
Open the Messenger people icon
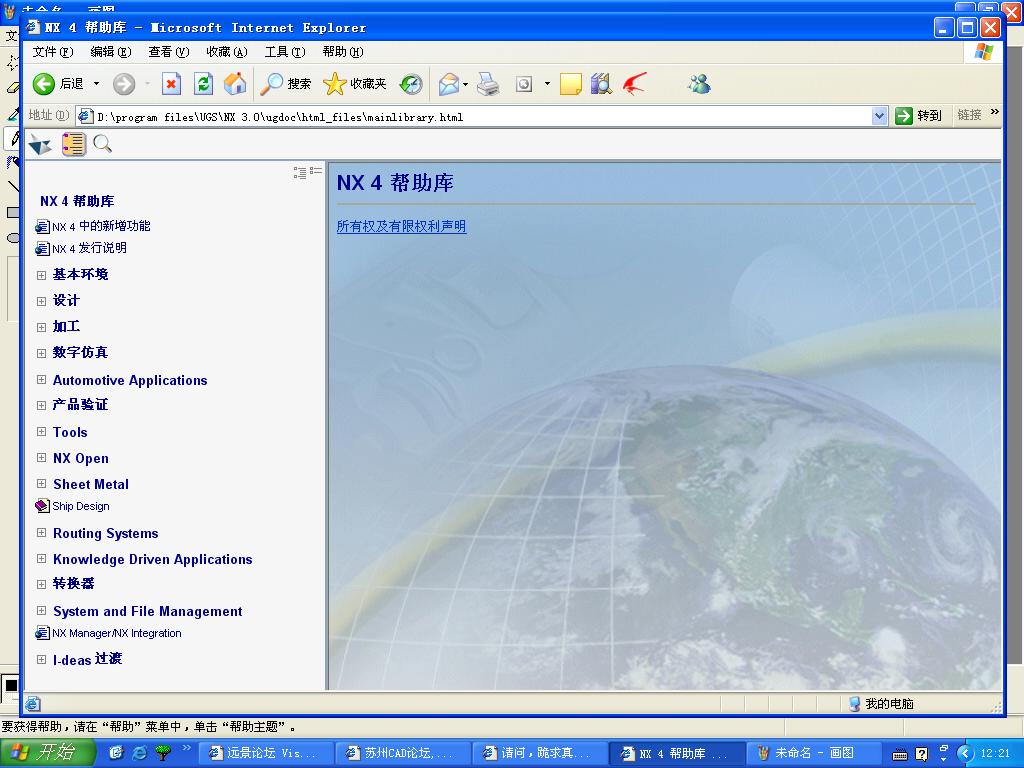click(699, 84)
